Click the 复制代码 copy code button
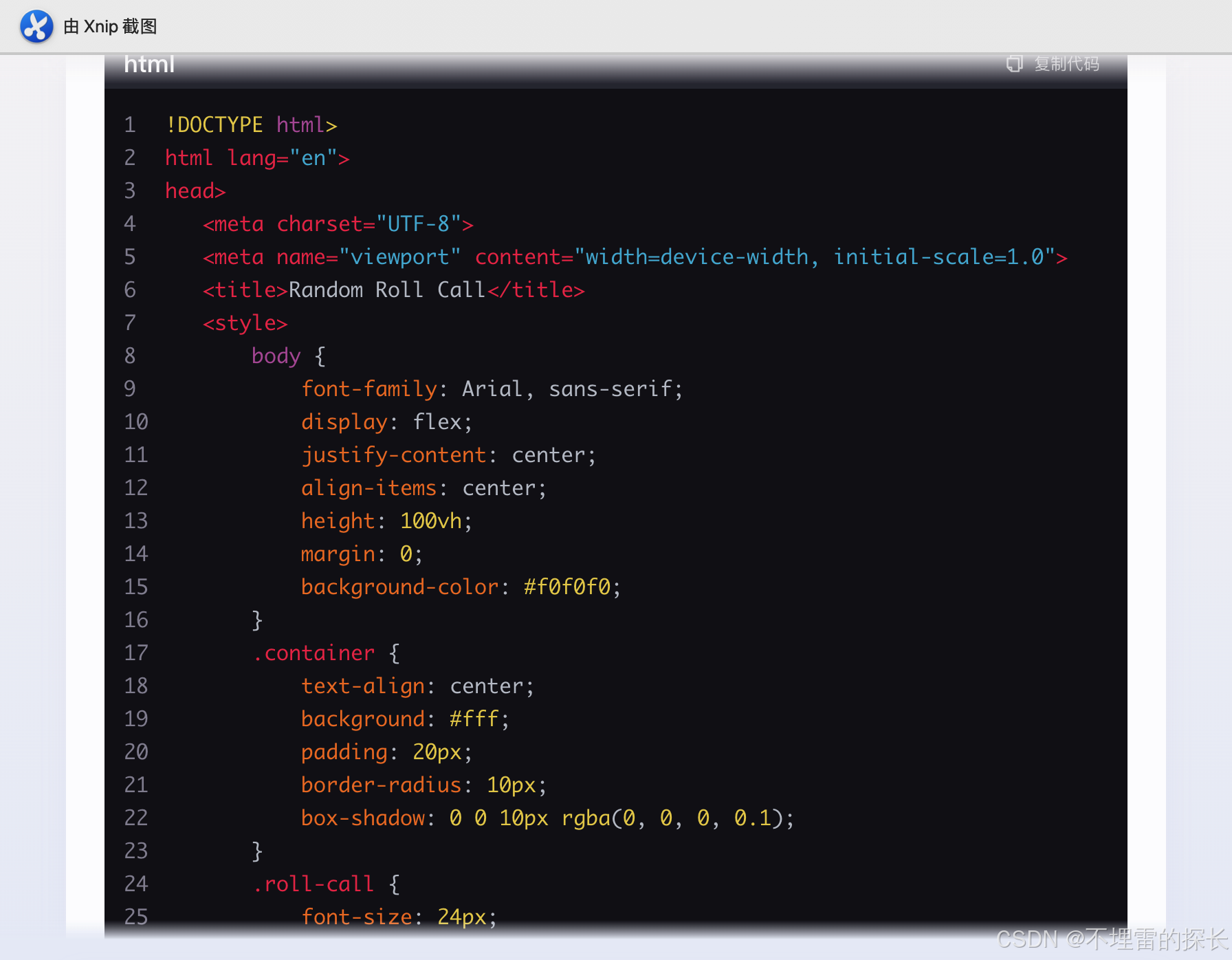 pyautogui.click(x=1053, y=64)
